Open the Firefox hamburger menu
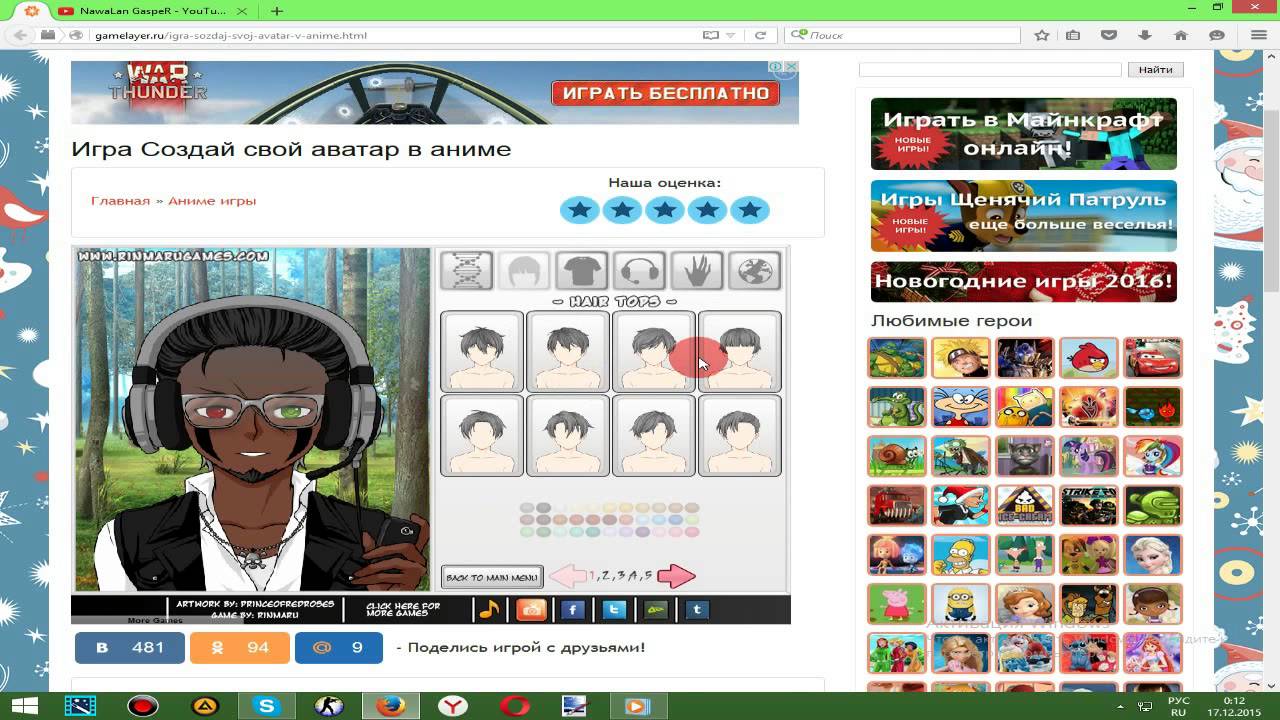Image resolution: width=1280 pixels, height=720 pixels. [x=1260, y=35]
